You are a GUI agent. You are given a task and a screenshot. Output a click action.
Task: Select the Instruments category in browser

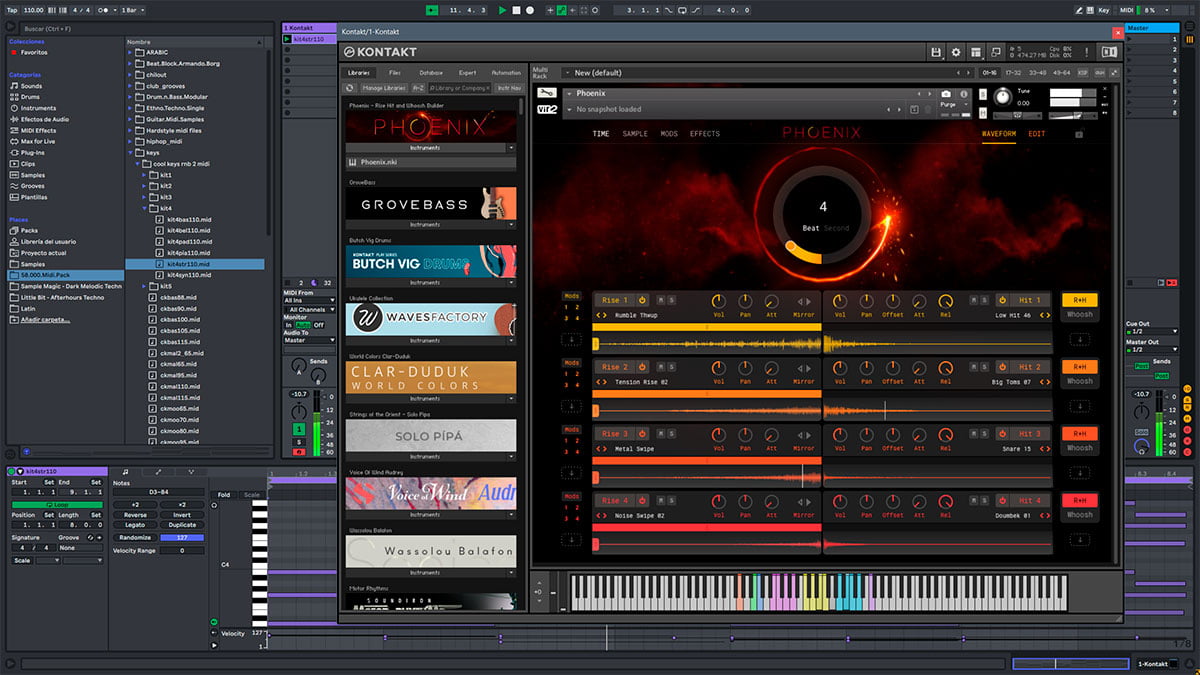point(38,108)
